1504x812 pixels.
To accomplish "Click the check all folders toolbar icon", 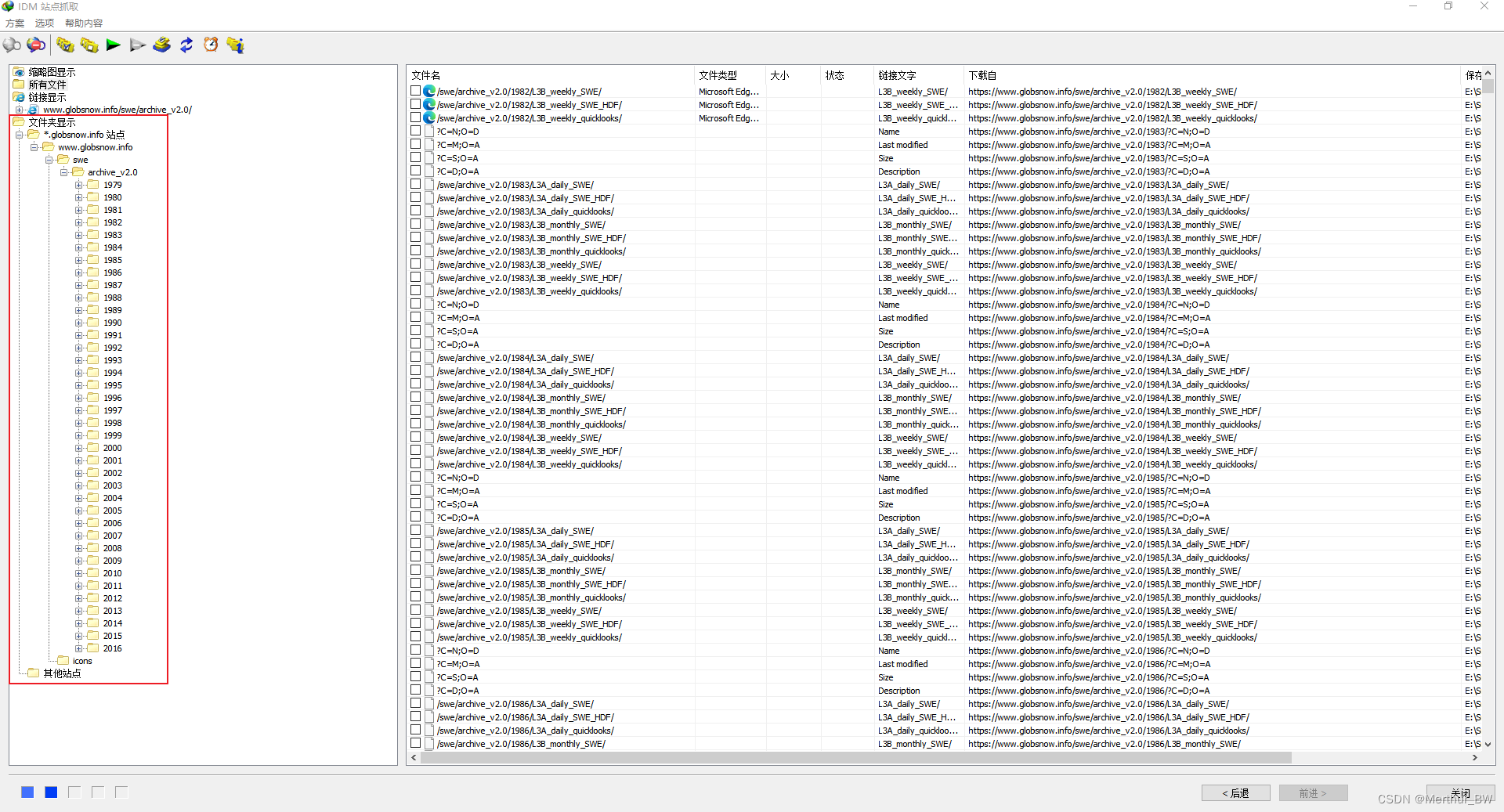I will pyautogui.click(x=65, y=45).
